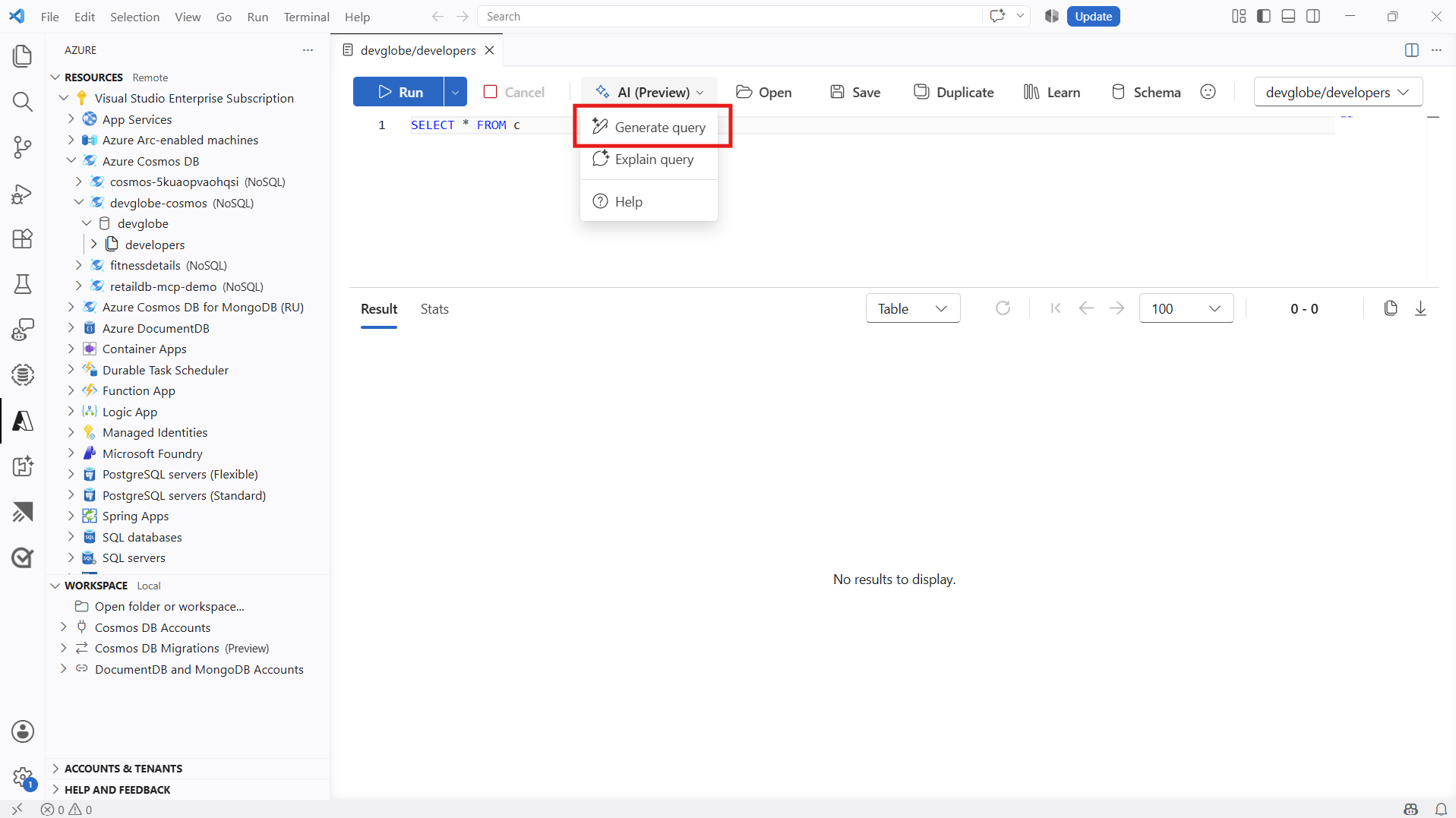
Task: Select Generate query menu item
Action: click(x=649, y=127)
